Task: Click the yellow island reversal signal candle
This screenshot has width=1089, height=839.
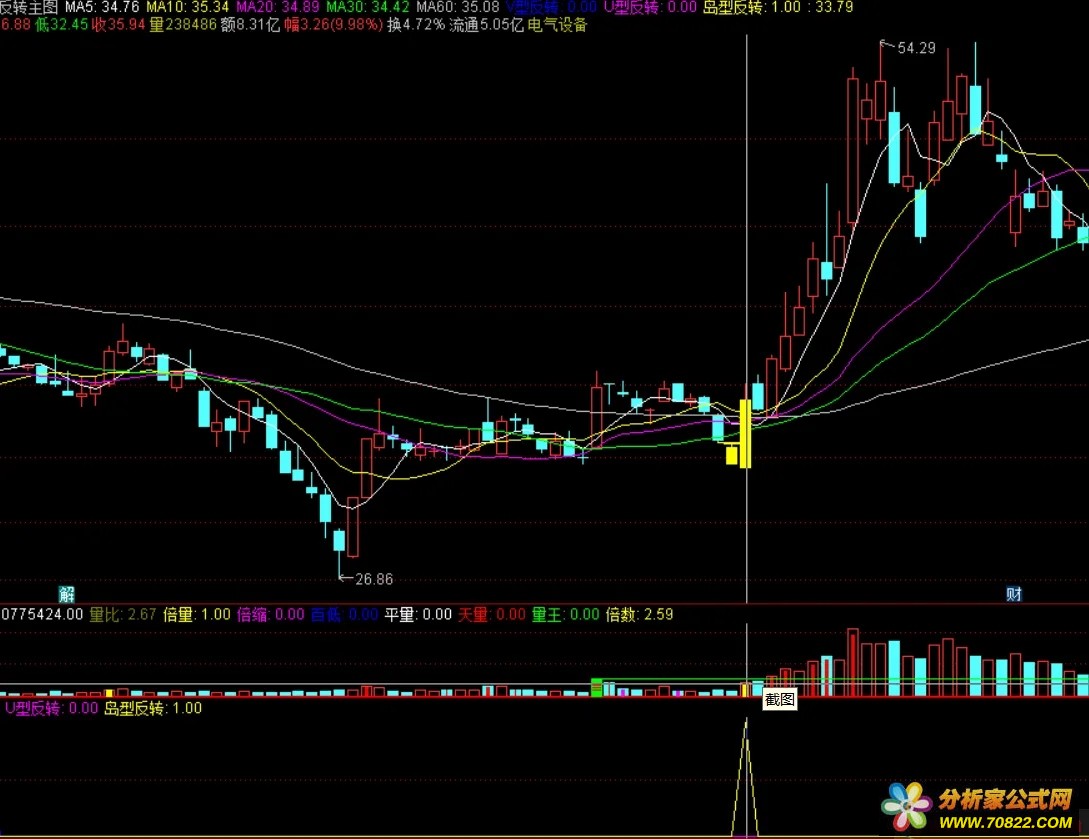Action: click(x=745, y=433)
